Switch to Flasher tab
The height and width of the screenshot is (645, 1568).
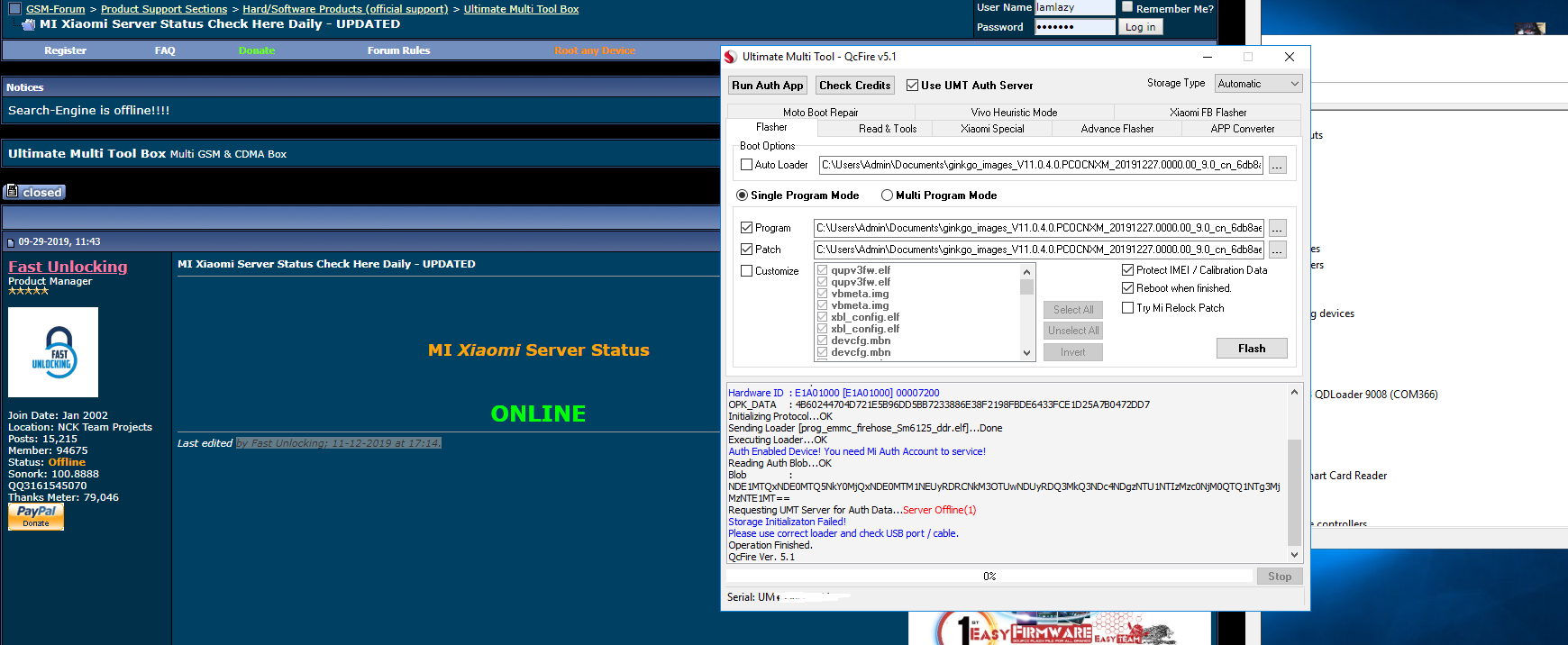coord(771,128)
